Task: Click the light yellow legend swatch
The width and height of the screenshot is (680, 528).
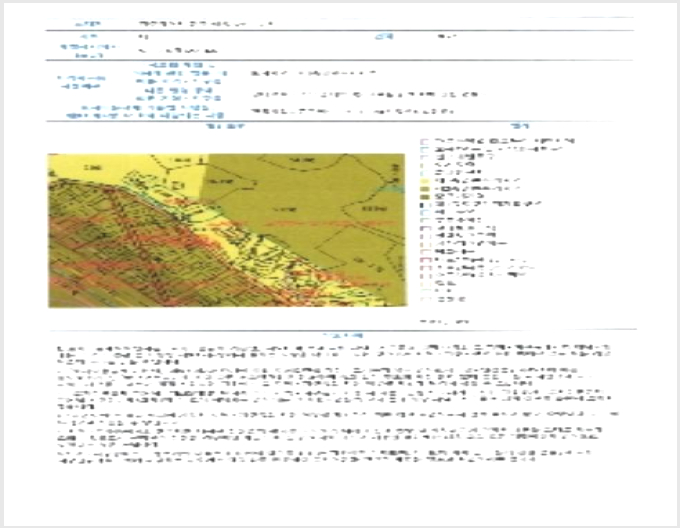Action: 425,181
